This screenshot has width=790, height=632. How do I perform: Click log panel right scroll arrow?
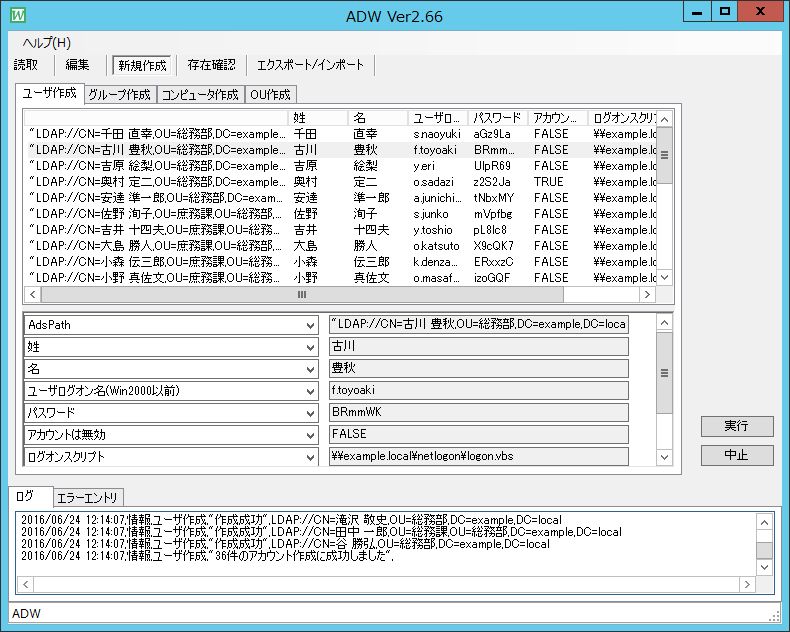point(747,585)
